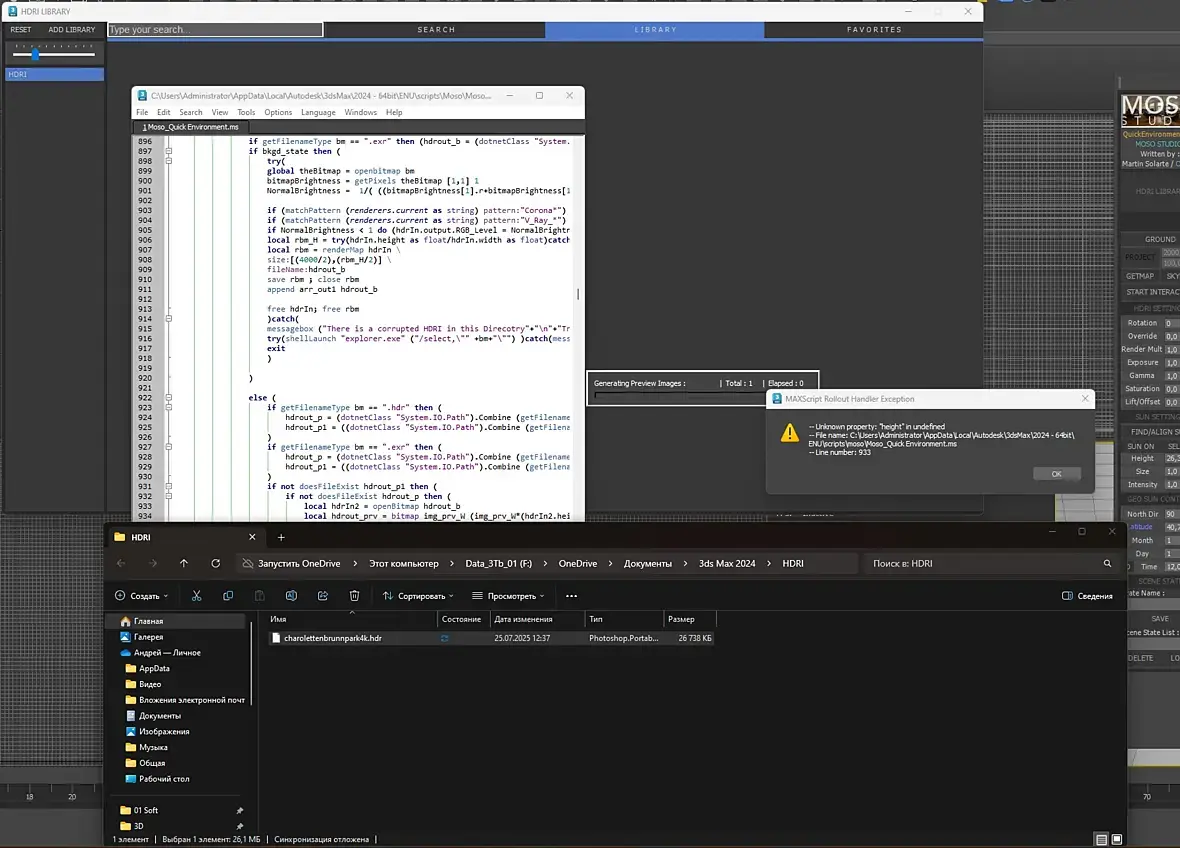Open the Tools menu in script editor
The image size is (1180, 848).
tap(246, 112)
